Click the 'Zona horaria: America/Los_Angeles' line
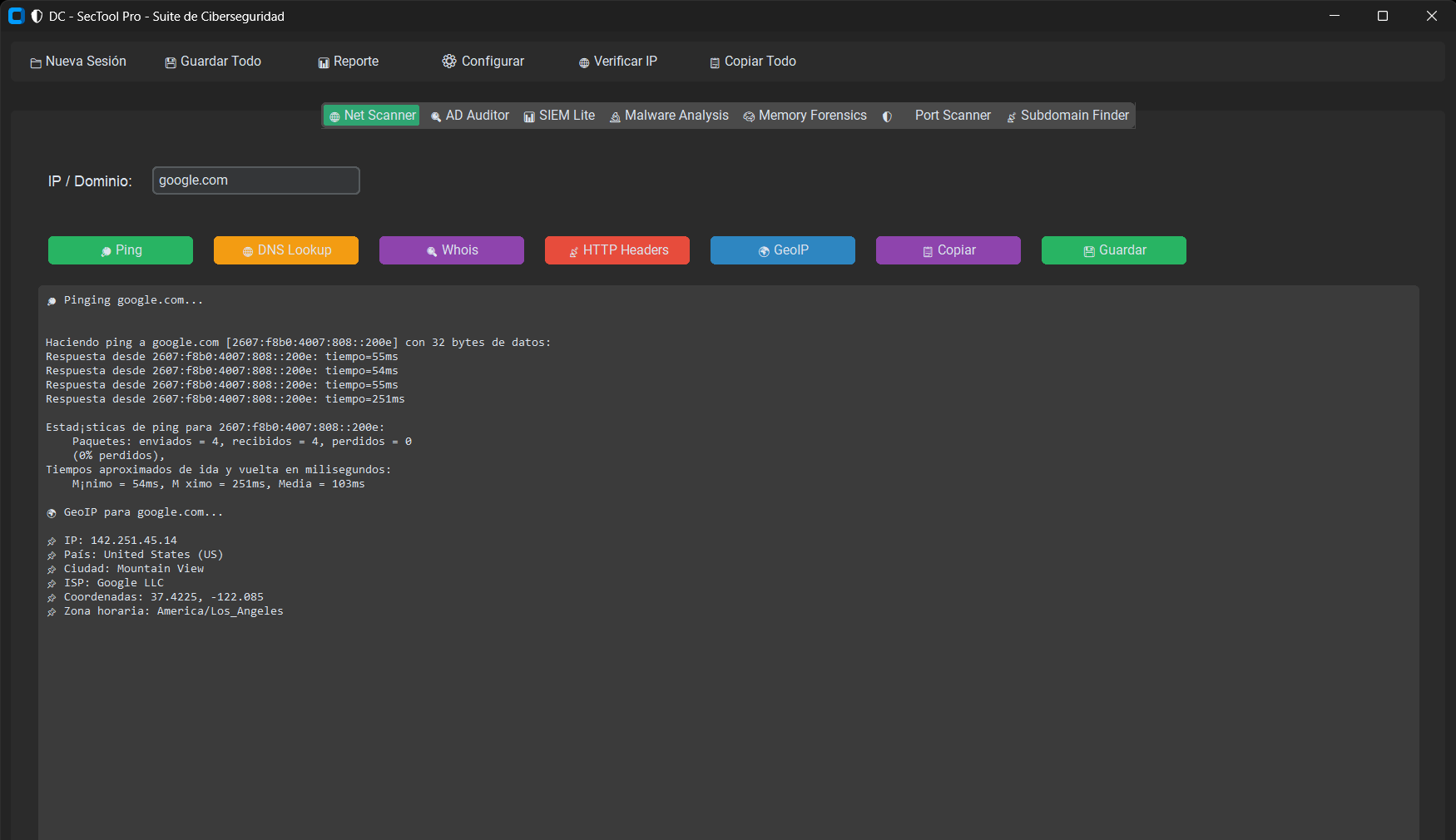The height and width of the screenshot is (840, 1456). click(165, 611)
